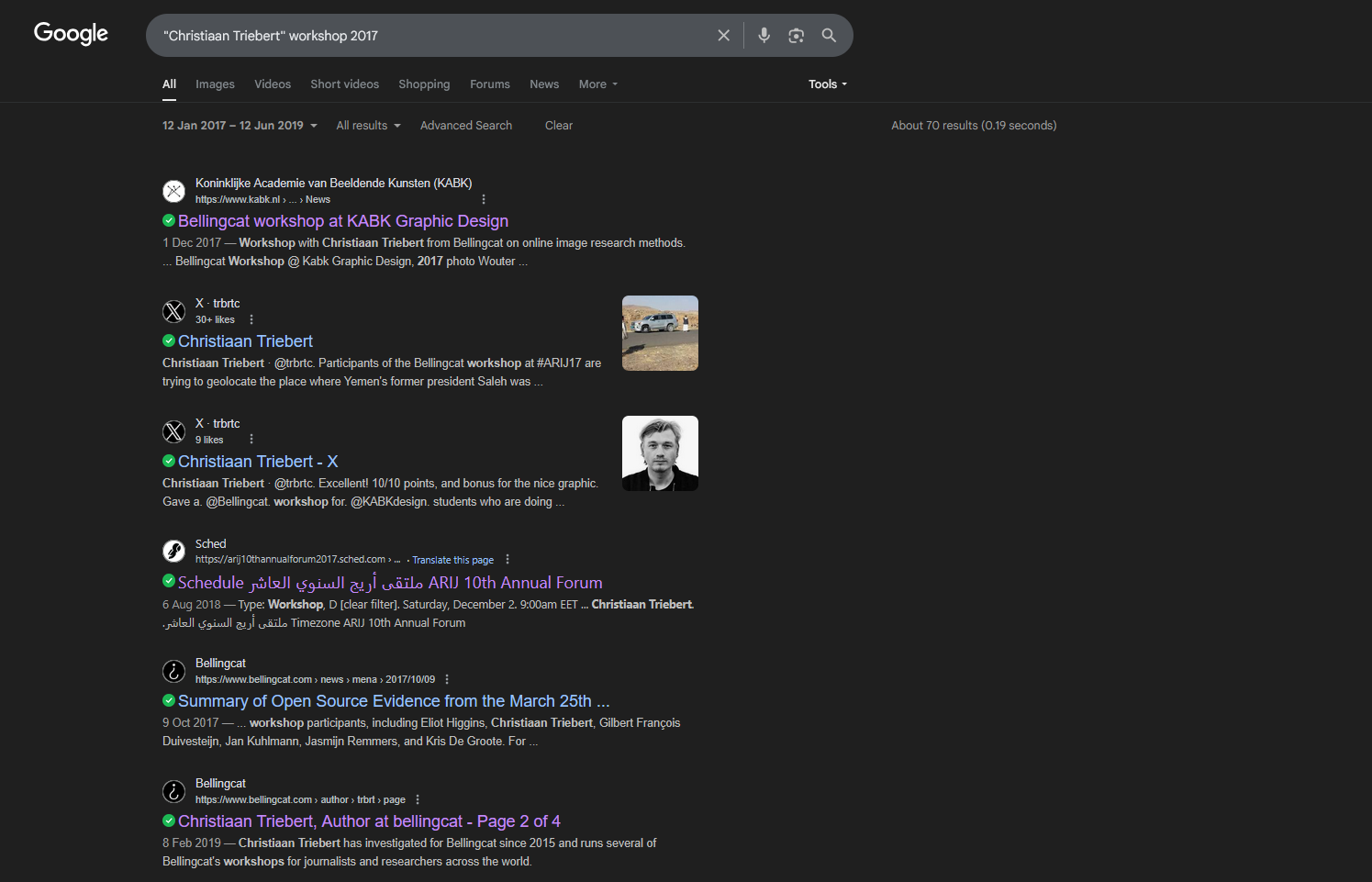Click green check badge beside Schedule ARIJ title
The height and width of the screenshot is (882, 1372).
tap(169, 580)
